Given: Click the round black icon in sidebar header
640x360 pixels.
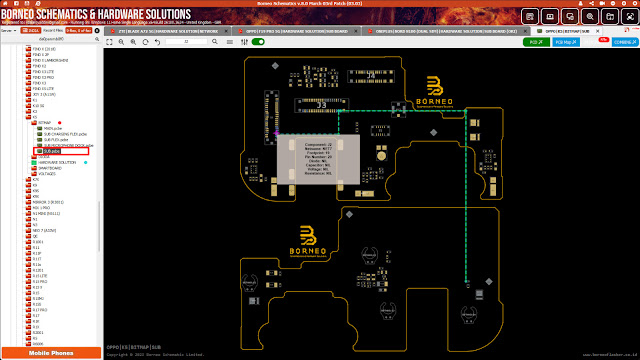Looking at the screenshot, I should point(97,31).
